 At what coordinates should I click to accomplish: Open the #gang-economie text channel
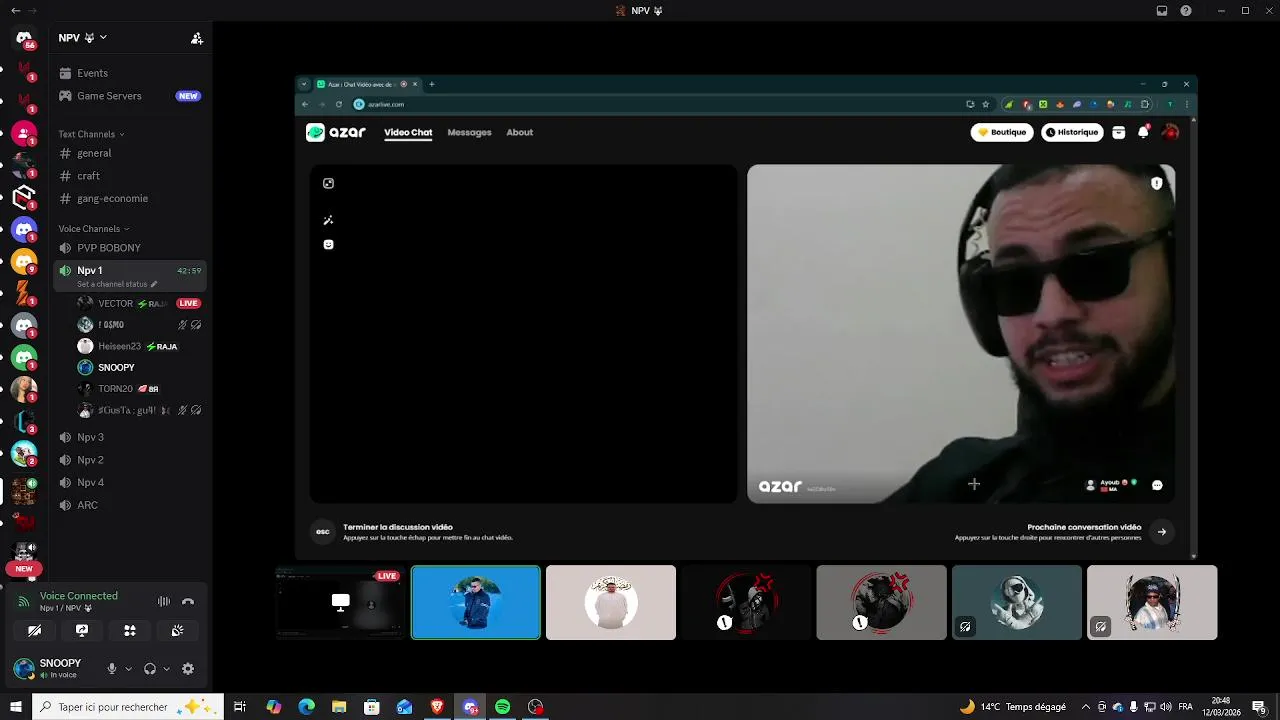click(x=130, y=198)
